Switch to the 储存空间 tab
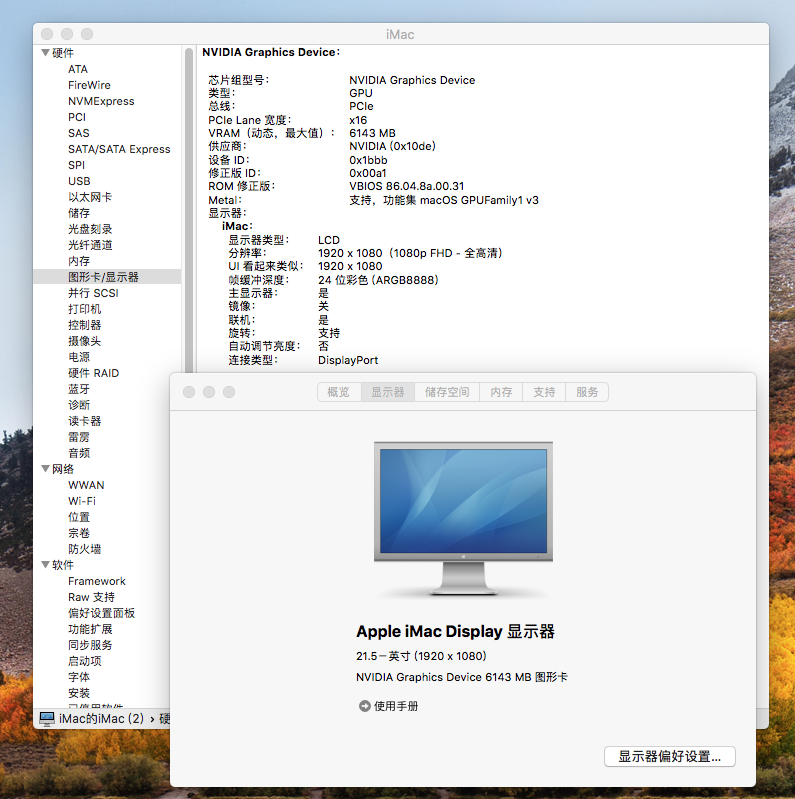The image size is (795, 799). point(447,392)
